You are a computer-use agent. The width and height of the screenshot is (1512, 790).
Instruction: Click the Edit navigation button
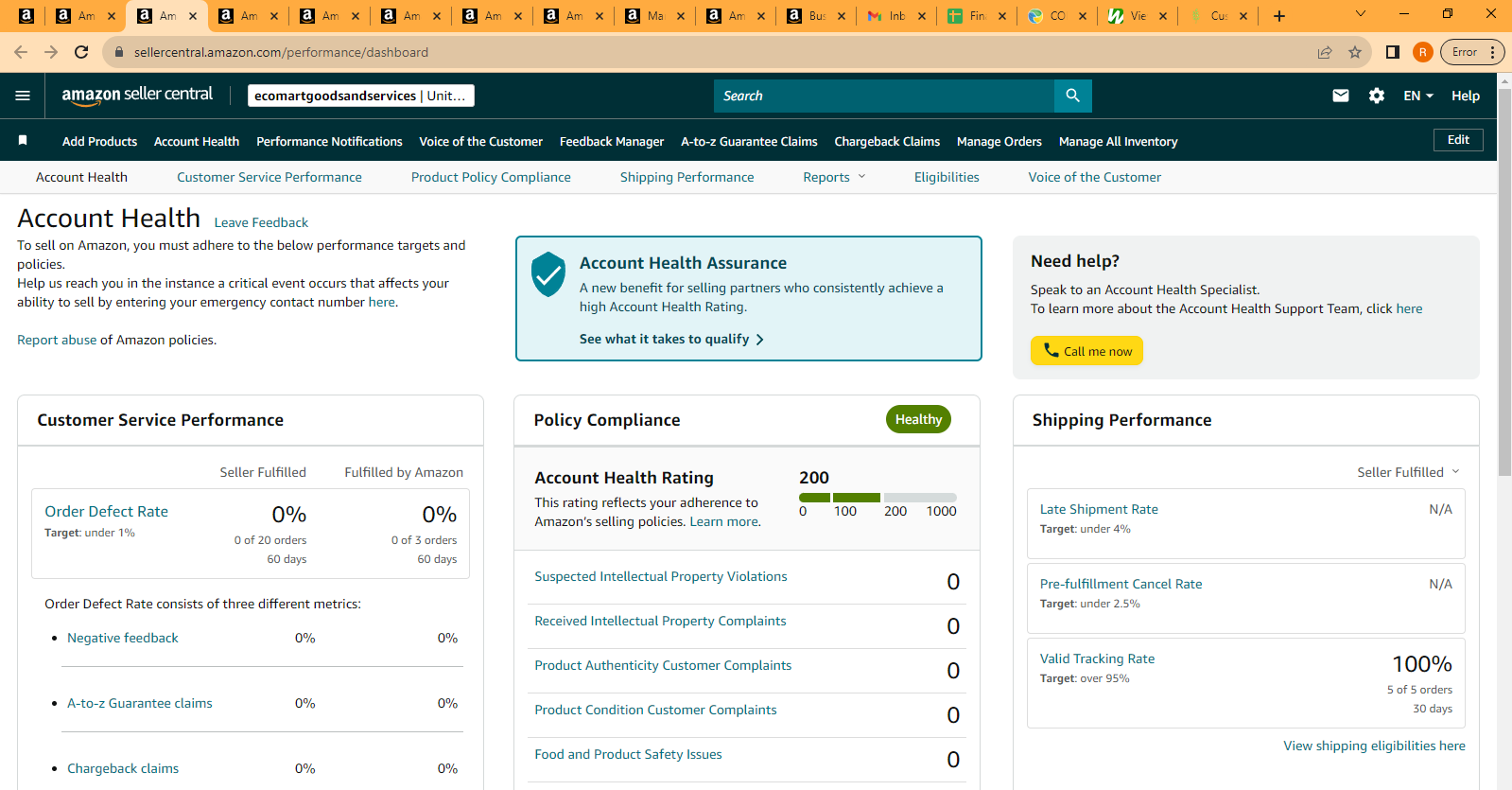1458,140
